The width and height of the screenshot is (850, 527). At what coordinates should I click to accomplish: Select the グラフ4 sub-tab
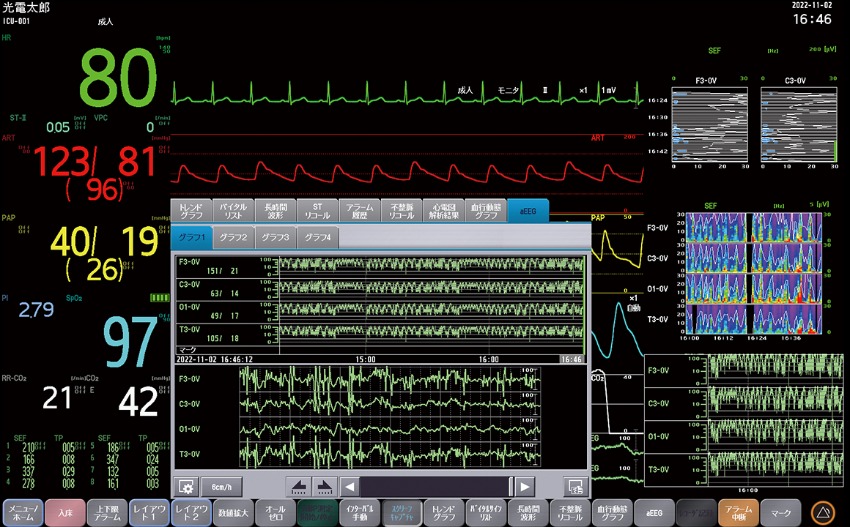tap(318, 237)
